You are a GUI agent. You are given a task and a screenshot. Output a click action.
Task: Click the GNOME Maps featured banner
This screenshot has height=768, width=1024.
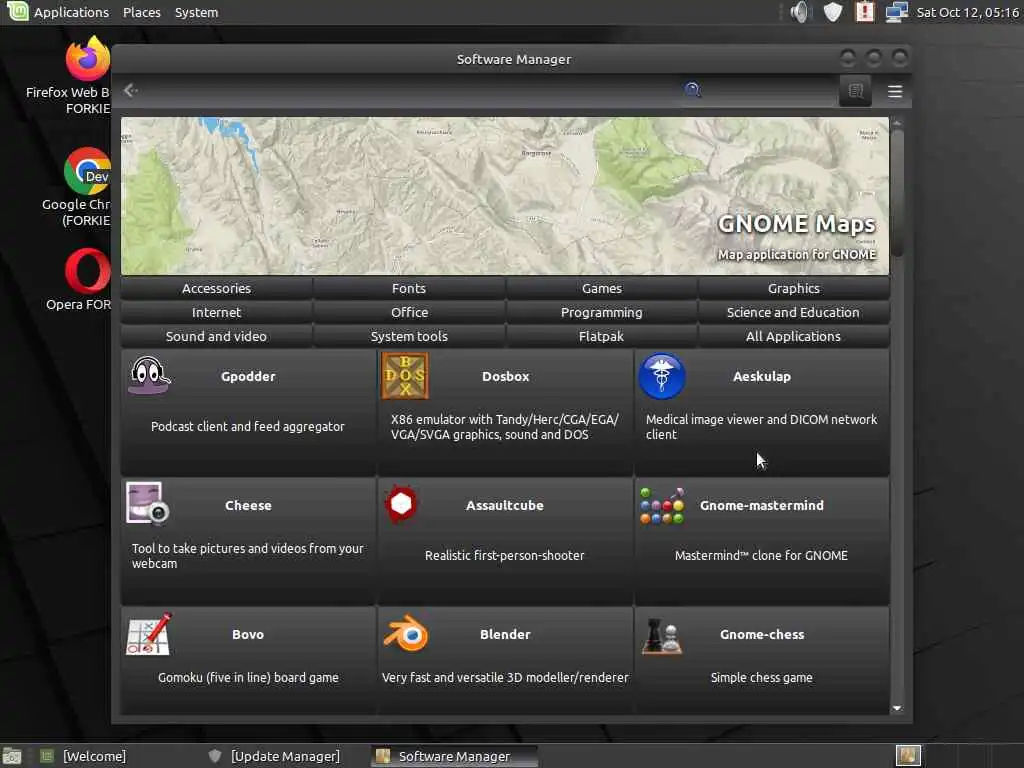[x=505, y=196]
